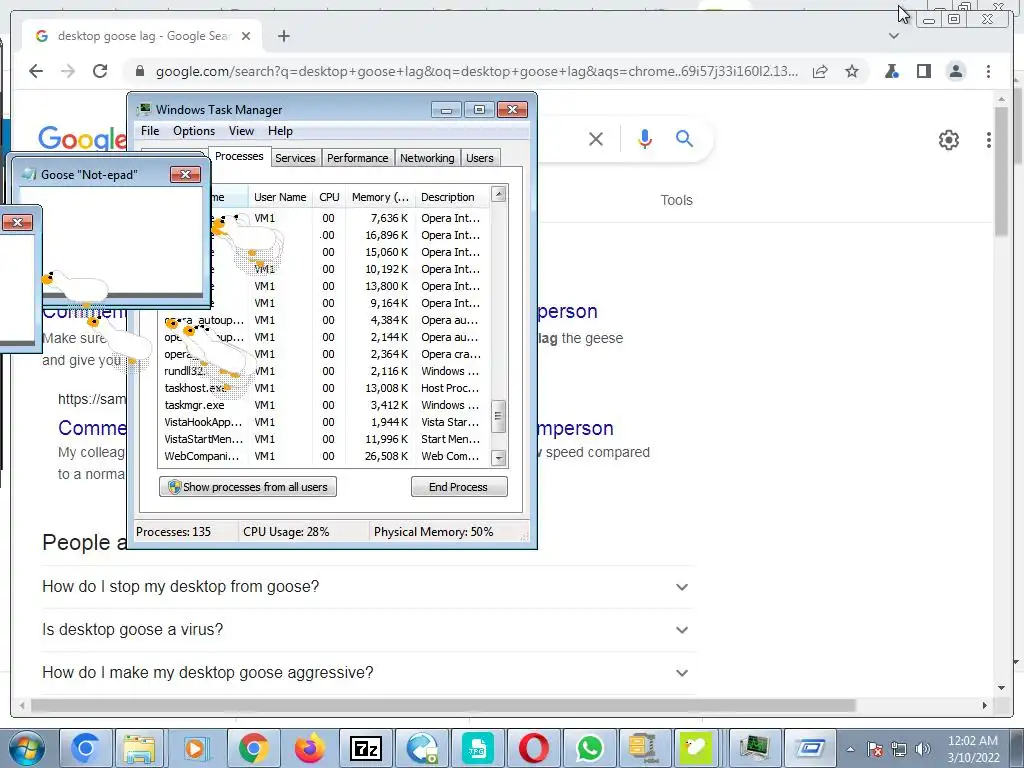Reload the Google search page
Viewport: 1024px width, 768px height.
coord(100,71)
